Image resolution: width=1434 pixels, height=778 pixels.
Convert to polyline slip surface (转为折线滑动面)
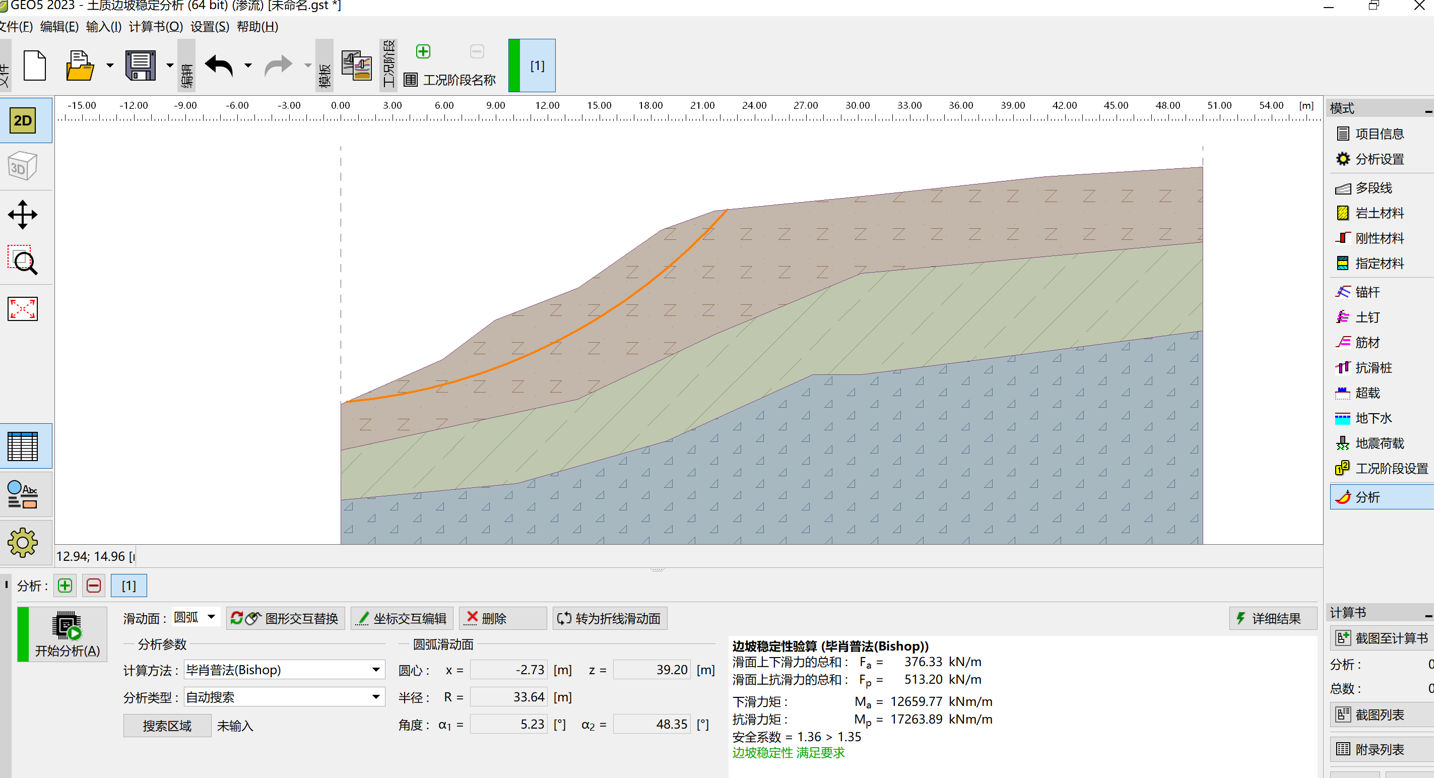(610, 619)
